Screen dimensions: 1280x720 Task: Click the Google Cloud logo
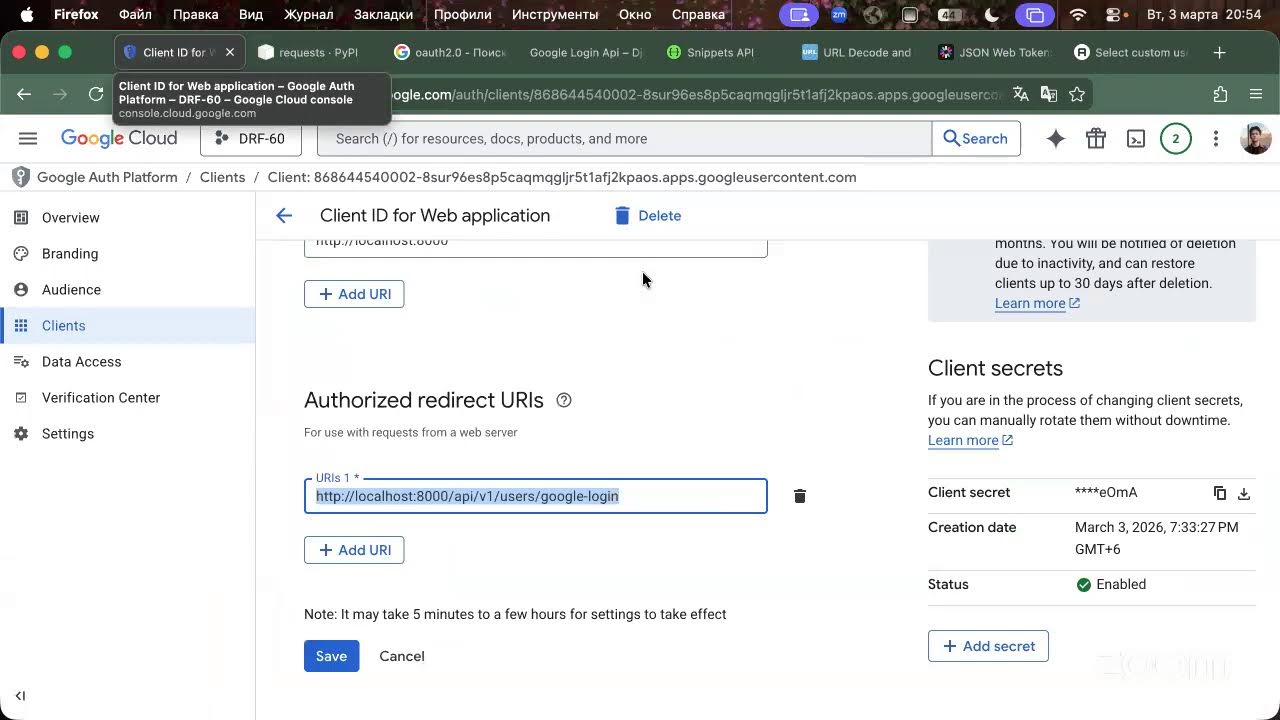click(119, 139)
